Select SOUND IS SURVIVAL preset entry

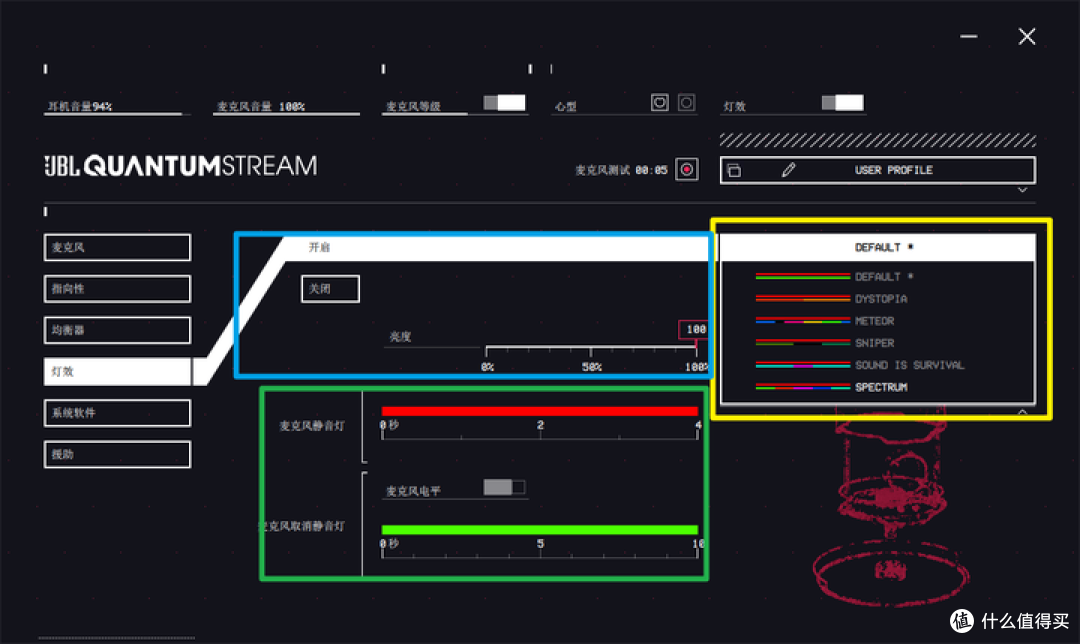coord(908,365)
